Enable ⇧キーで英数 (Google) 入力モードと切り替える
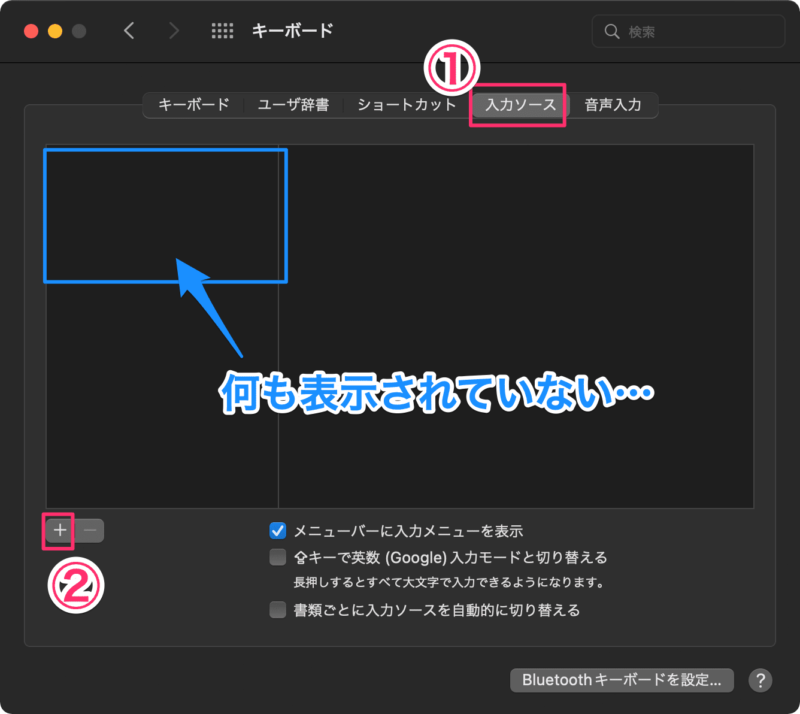The width and height of the screenshot is (800, 714). tap(277, 557)
